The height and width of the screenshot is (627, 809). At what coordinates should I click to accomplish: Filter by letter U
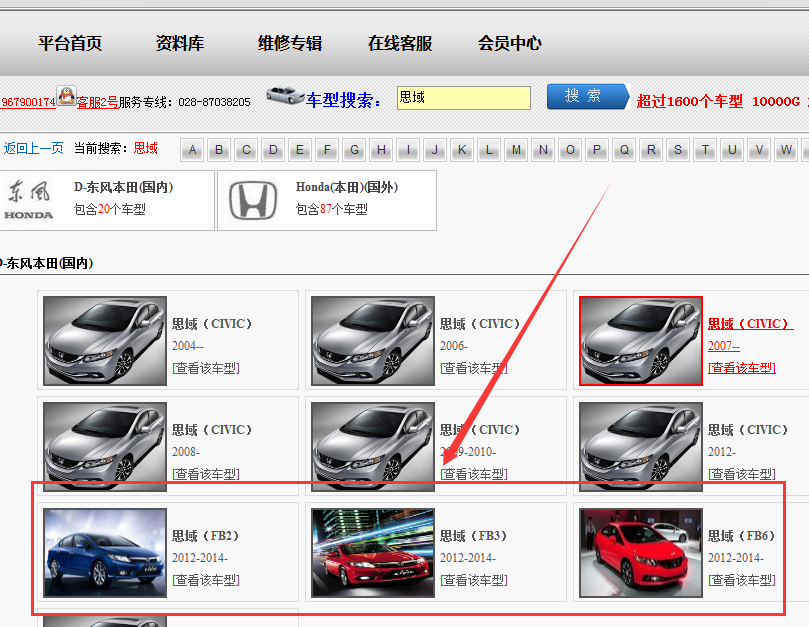732,150
